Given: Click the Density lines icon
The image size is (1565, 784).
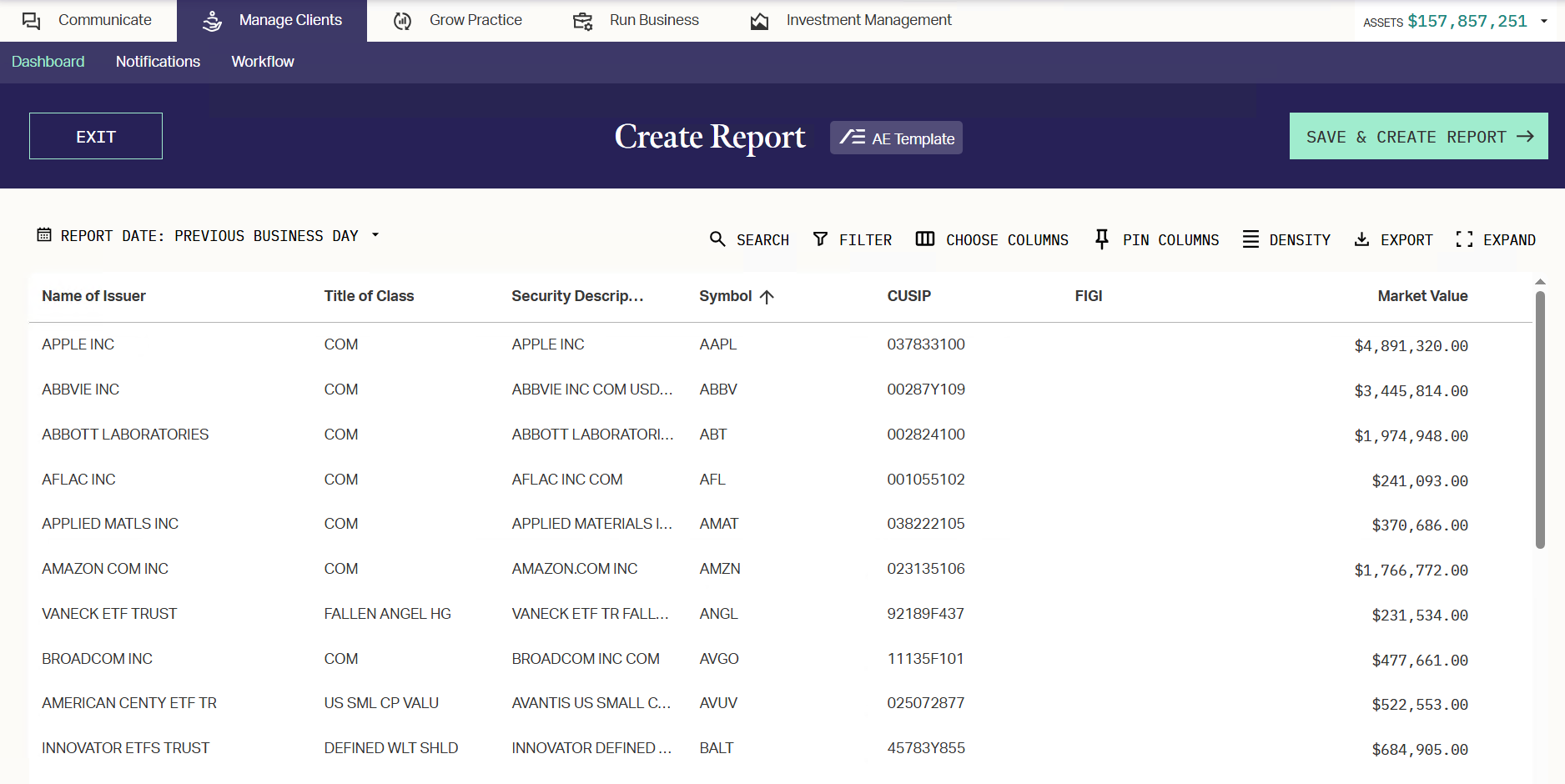Looking at the screenshot, I should (x=1250, y=239).
